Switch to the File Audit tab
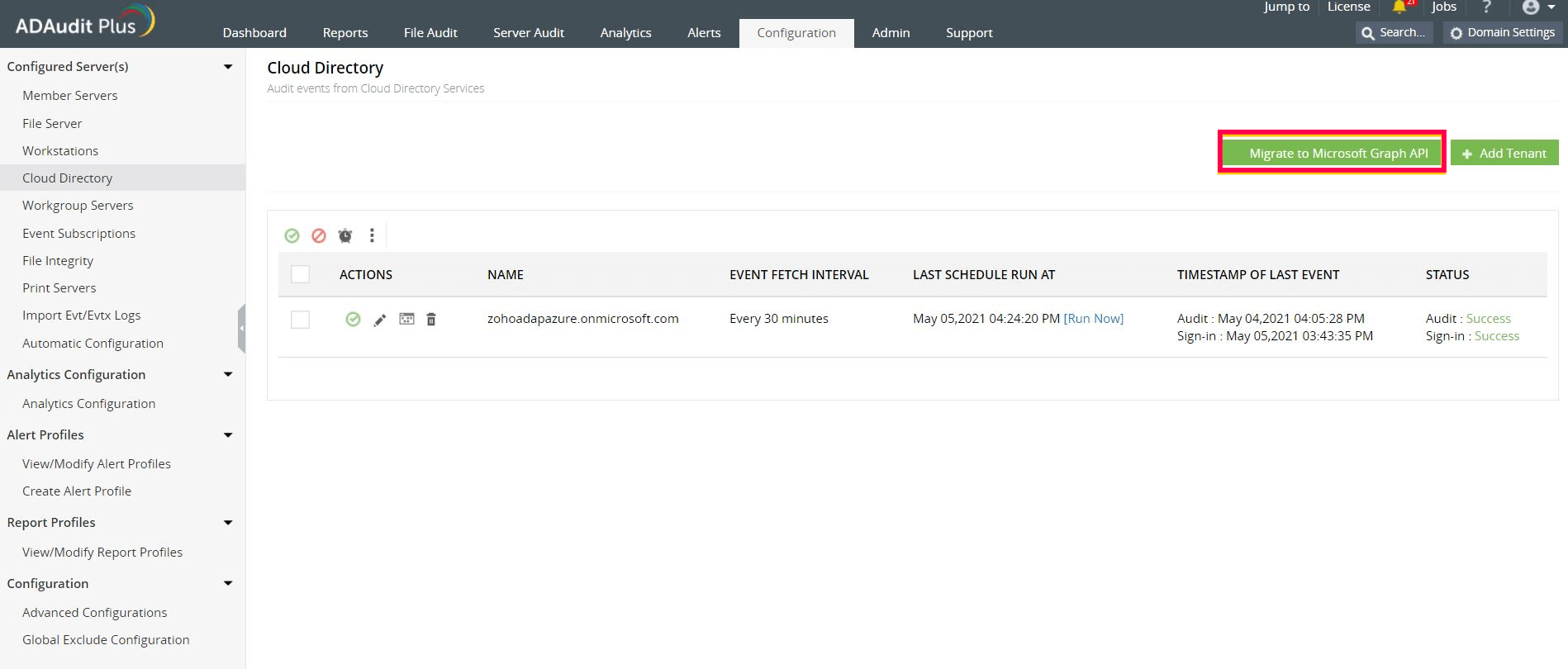1568x669 pixels. pos(430,33)
